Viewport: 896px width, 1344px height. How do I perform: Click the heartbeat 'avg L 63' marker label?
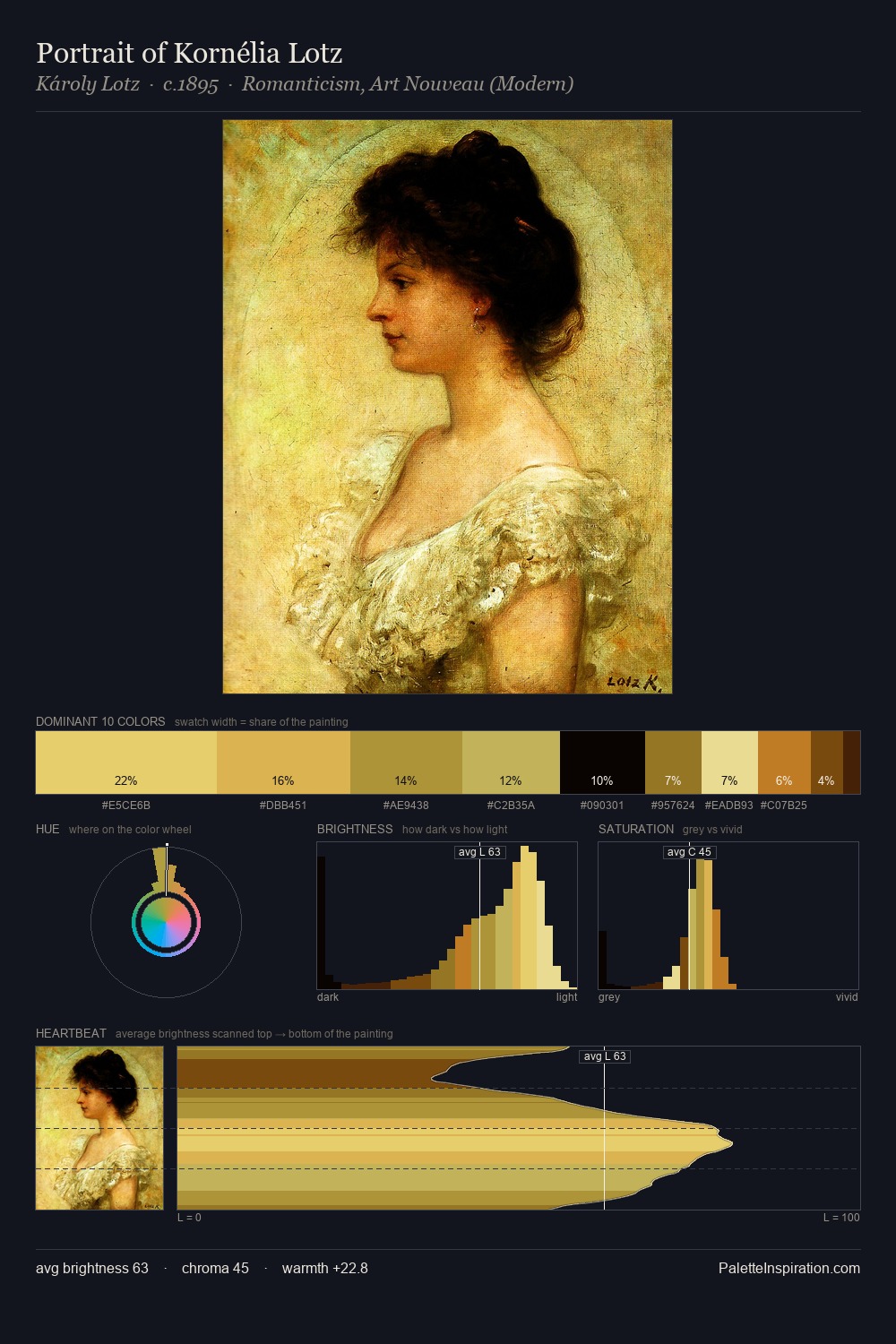(605, 1056)
